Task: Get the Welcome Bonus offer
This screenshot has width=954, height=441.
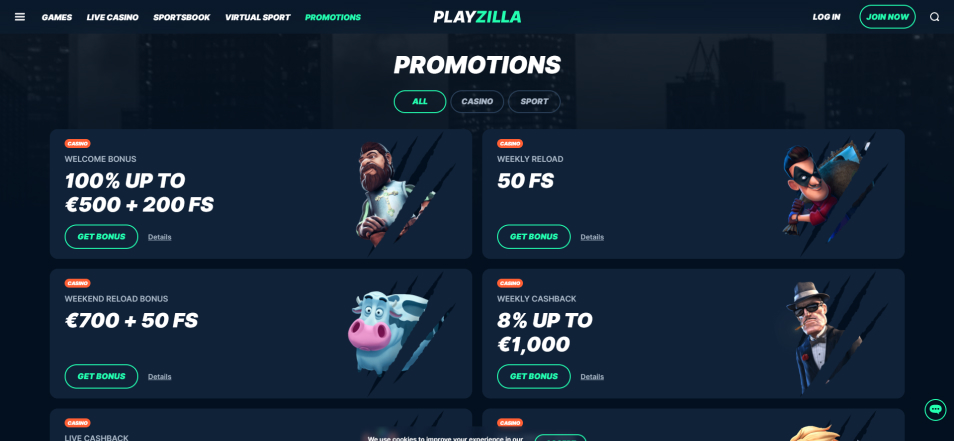Action: coord(101,237)
